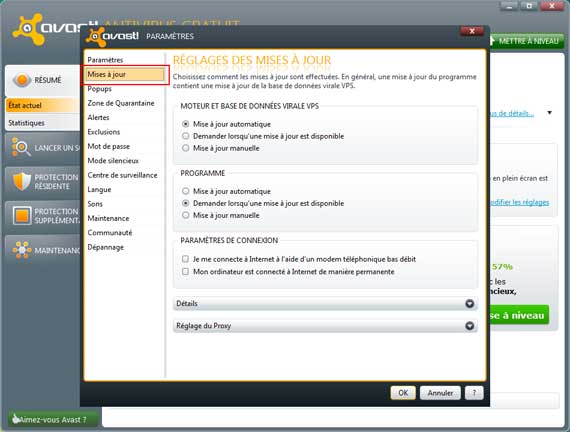This screenshot has width=570, height=432.
Task: Open Maintenance in the settings sidebar
Action: click(x=108, y=219)
